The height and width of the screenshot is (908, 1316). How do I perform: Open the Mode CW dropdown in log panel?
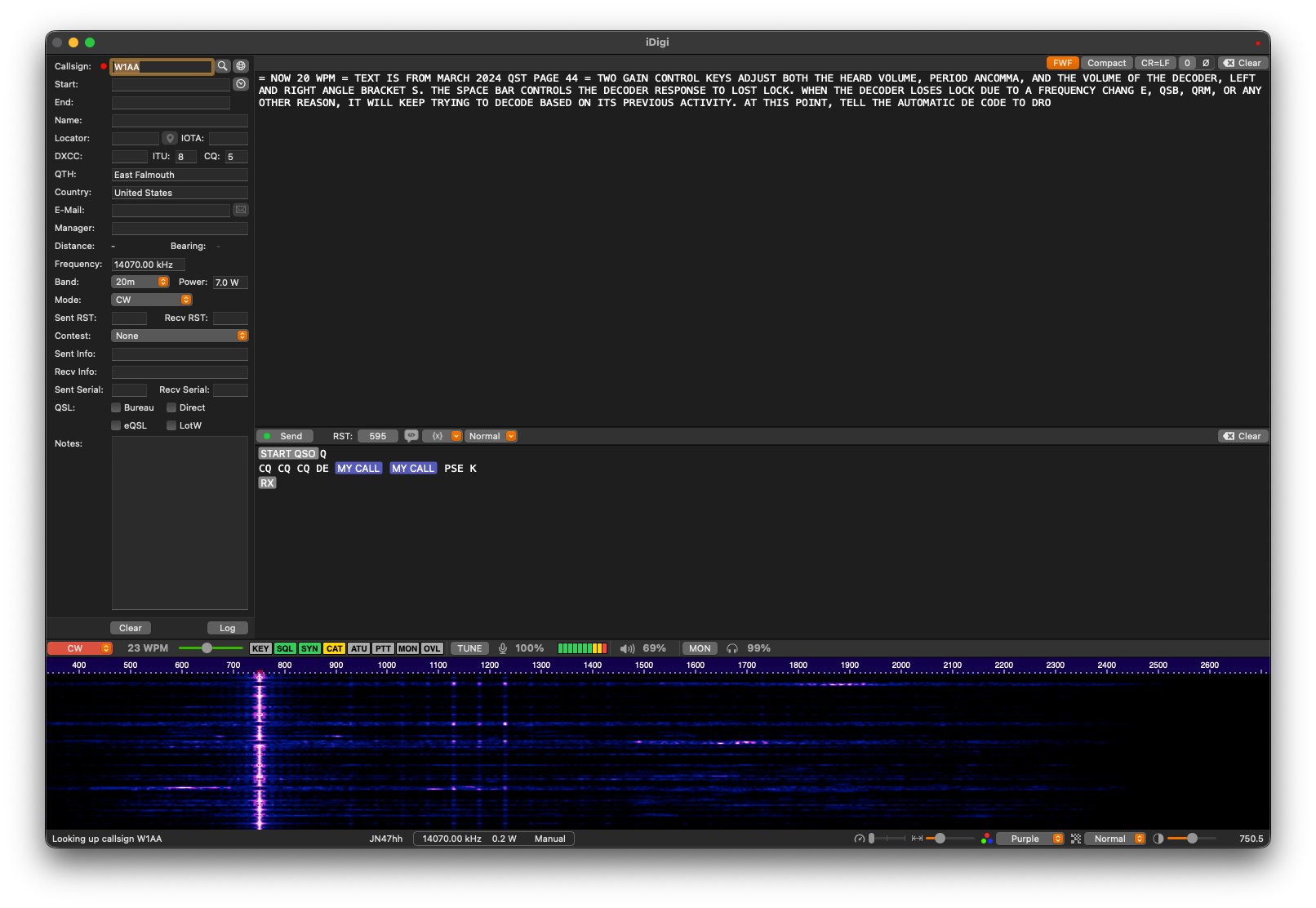(x=151, y=300)
